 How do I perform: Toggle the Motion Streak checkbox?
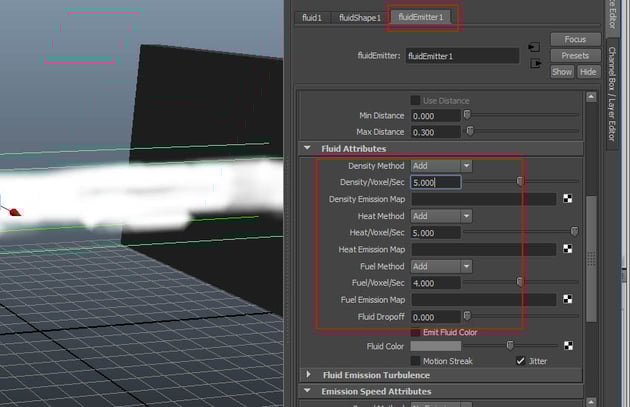point(415,361)
